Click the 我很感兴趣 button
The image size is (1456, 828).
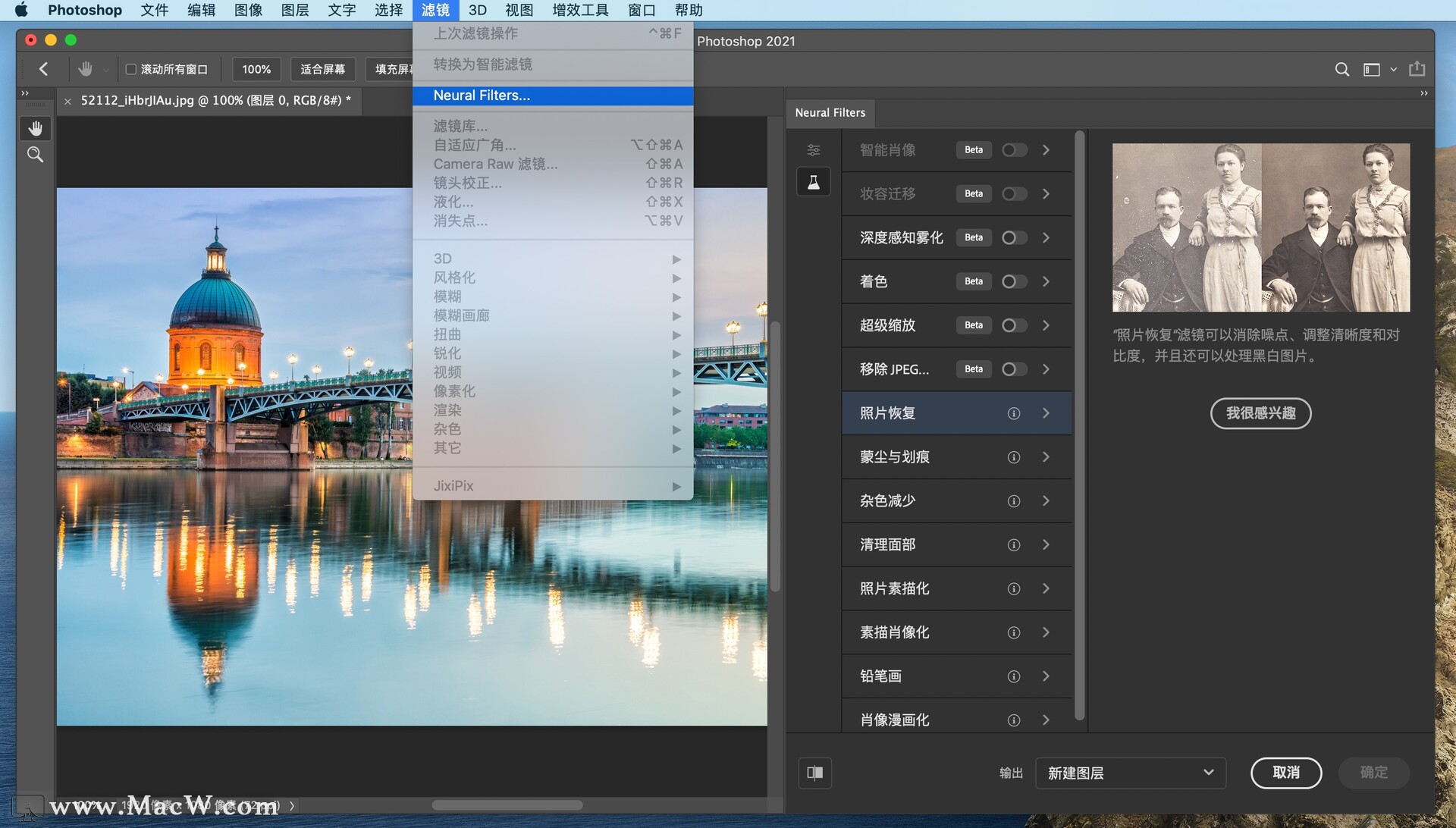click(1260, 413)
